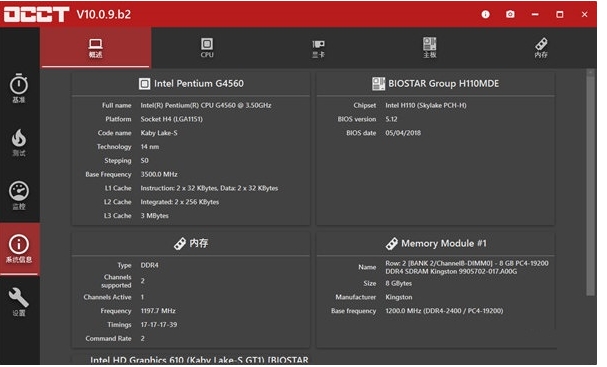The height and width of the screenshot is (367, 607).
Task: Click the motherboard icon beside BIOSTAR Group H110MDE
Action: coord(378,84)
